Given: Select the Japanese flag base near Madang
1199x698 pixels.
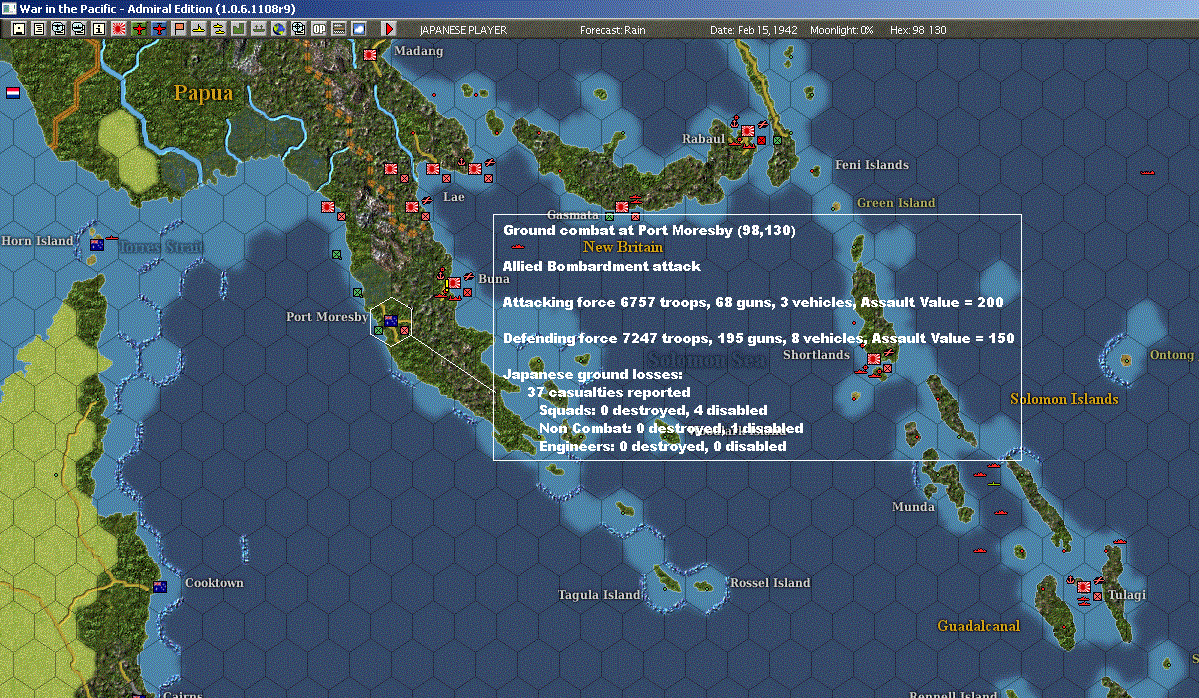Looking at the screenshot, I should 370,55.
